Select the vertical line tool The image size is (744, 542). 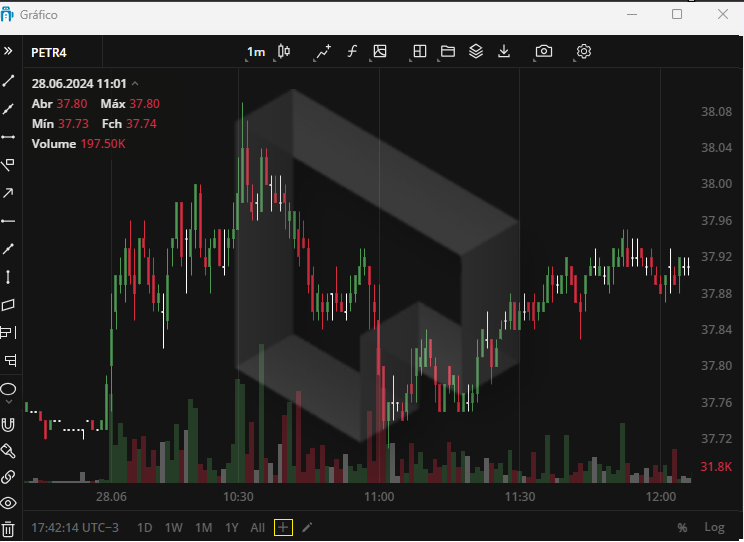8,277
